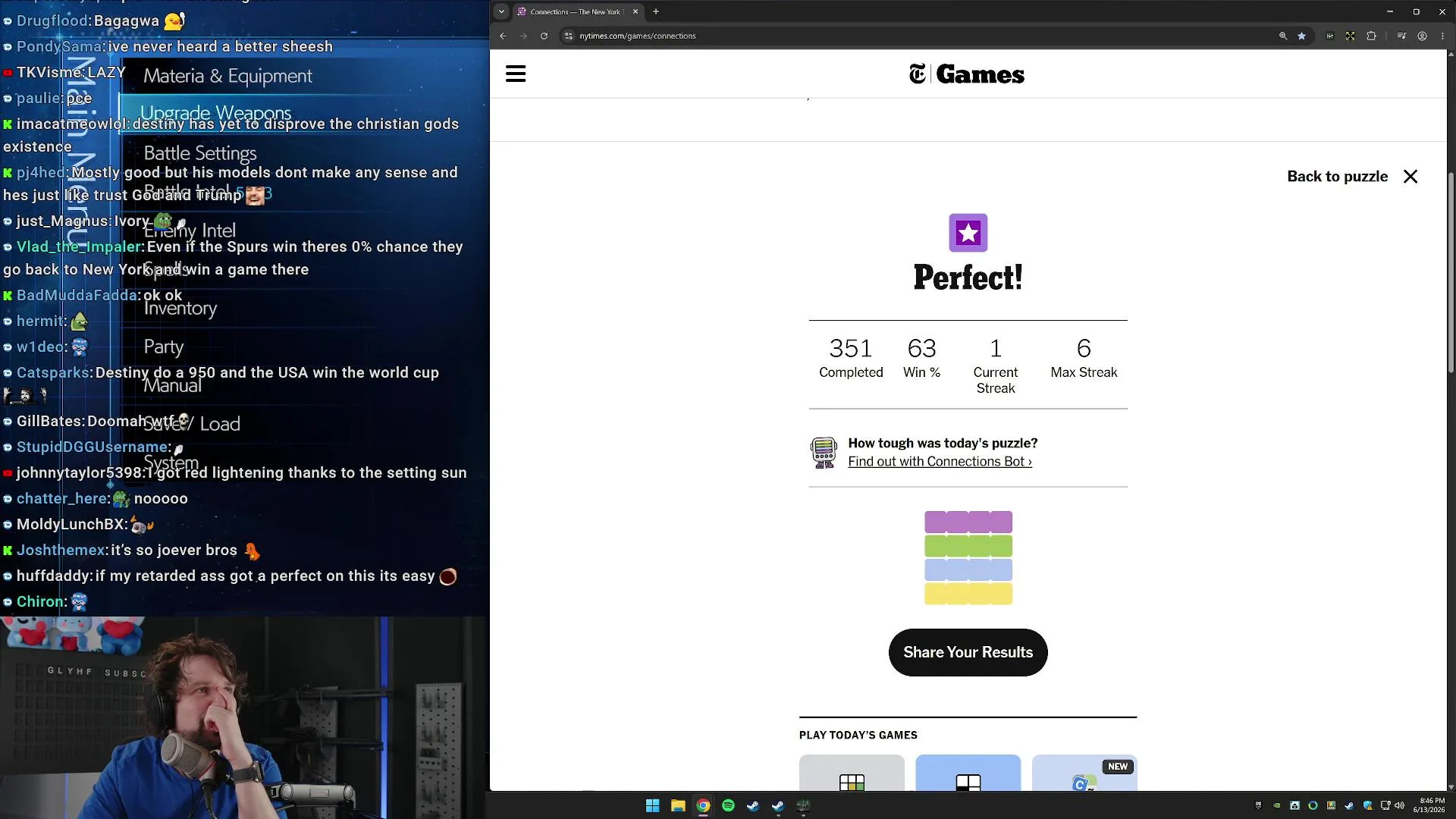The image size is (1456, 819).
Task: Click the Back to puzzle link
Action: 1338,177
